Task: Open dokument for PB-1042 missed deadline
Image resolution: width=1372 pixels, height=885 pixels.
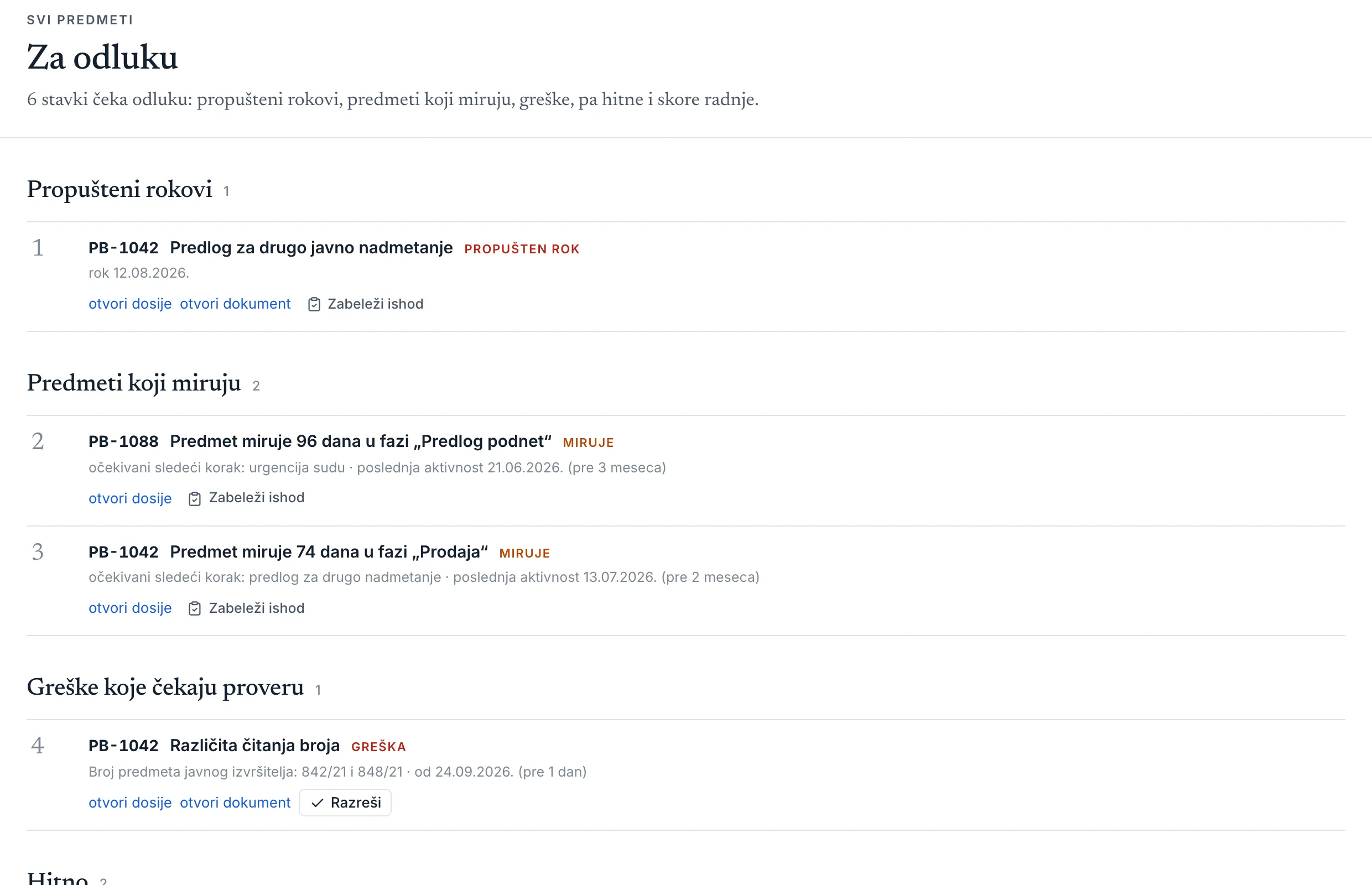Action: click(235, 304)
